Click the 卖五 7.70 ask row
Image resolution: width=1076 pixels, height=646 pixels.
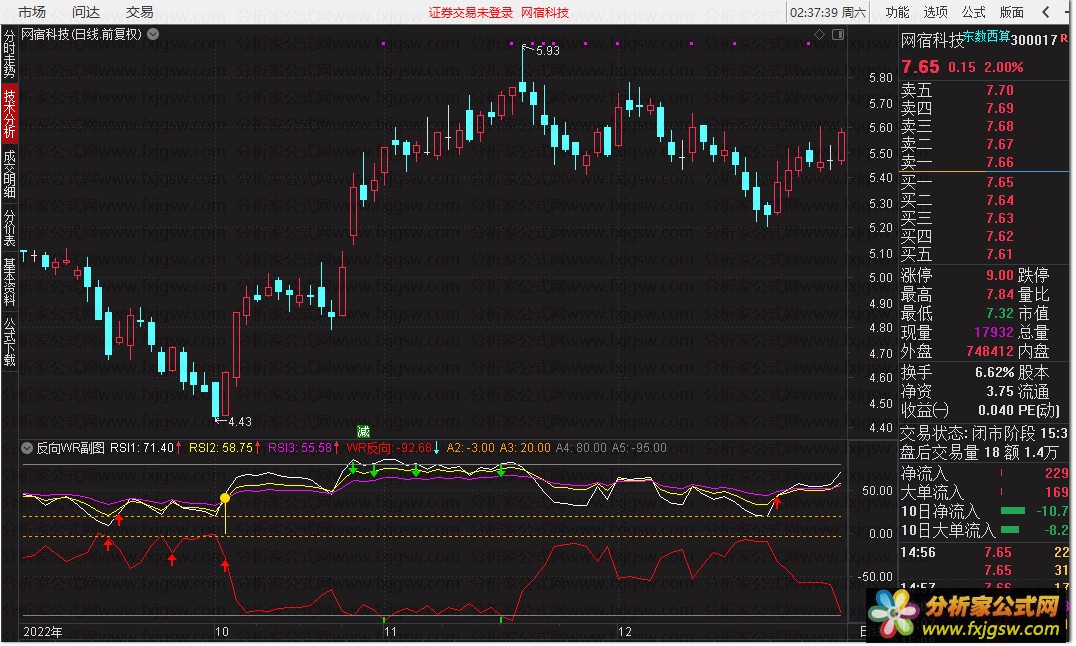point(984,90)
